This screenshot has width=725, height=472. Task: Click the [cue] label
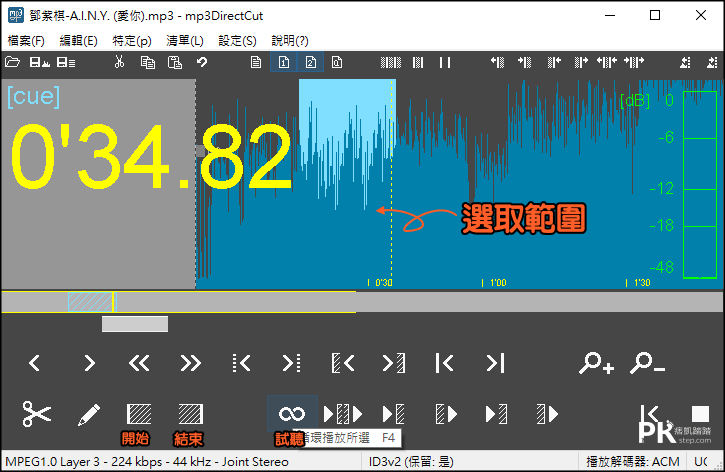(x=33, y=97)
